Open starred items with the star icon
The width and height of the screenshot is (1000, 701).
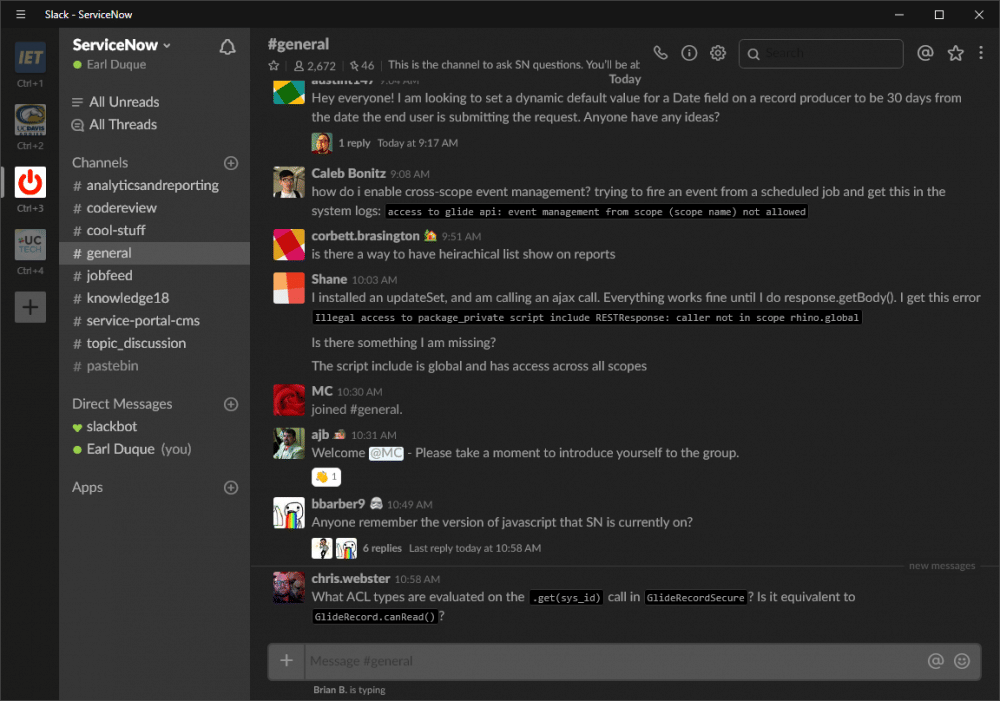click(x=955, y=53)
